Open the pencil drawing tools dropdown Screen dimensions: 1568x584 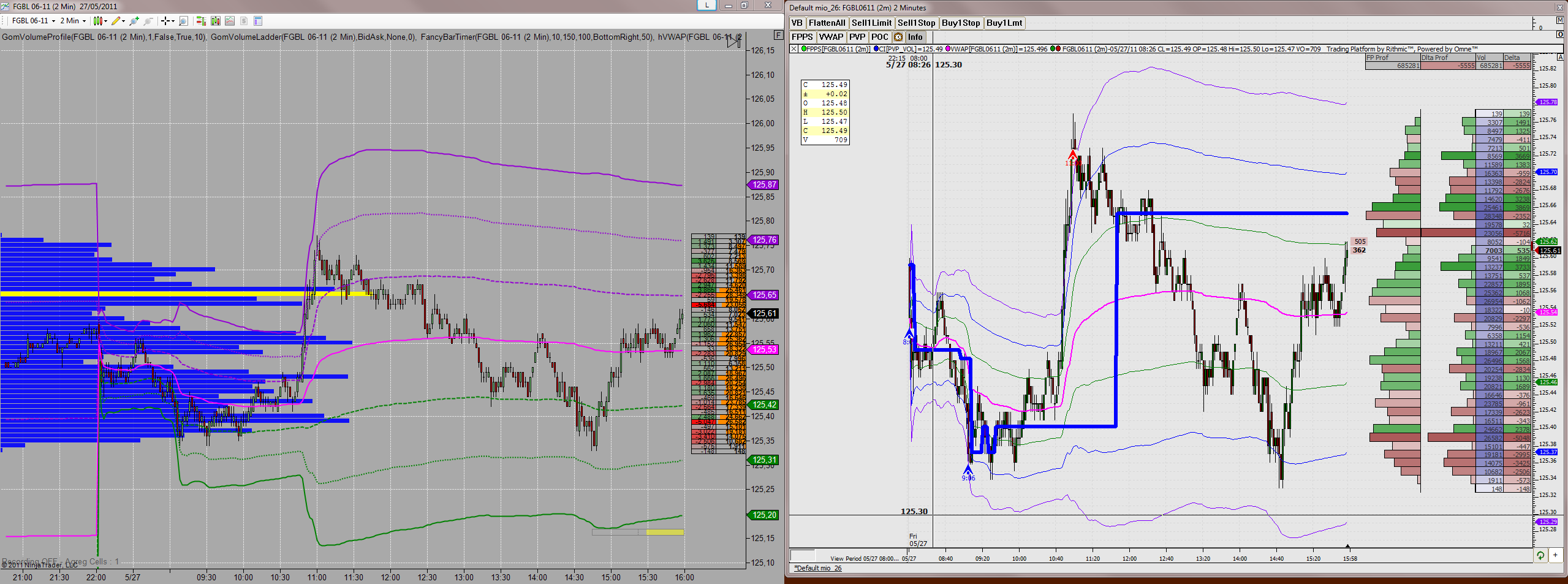118,21
